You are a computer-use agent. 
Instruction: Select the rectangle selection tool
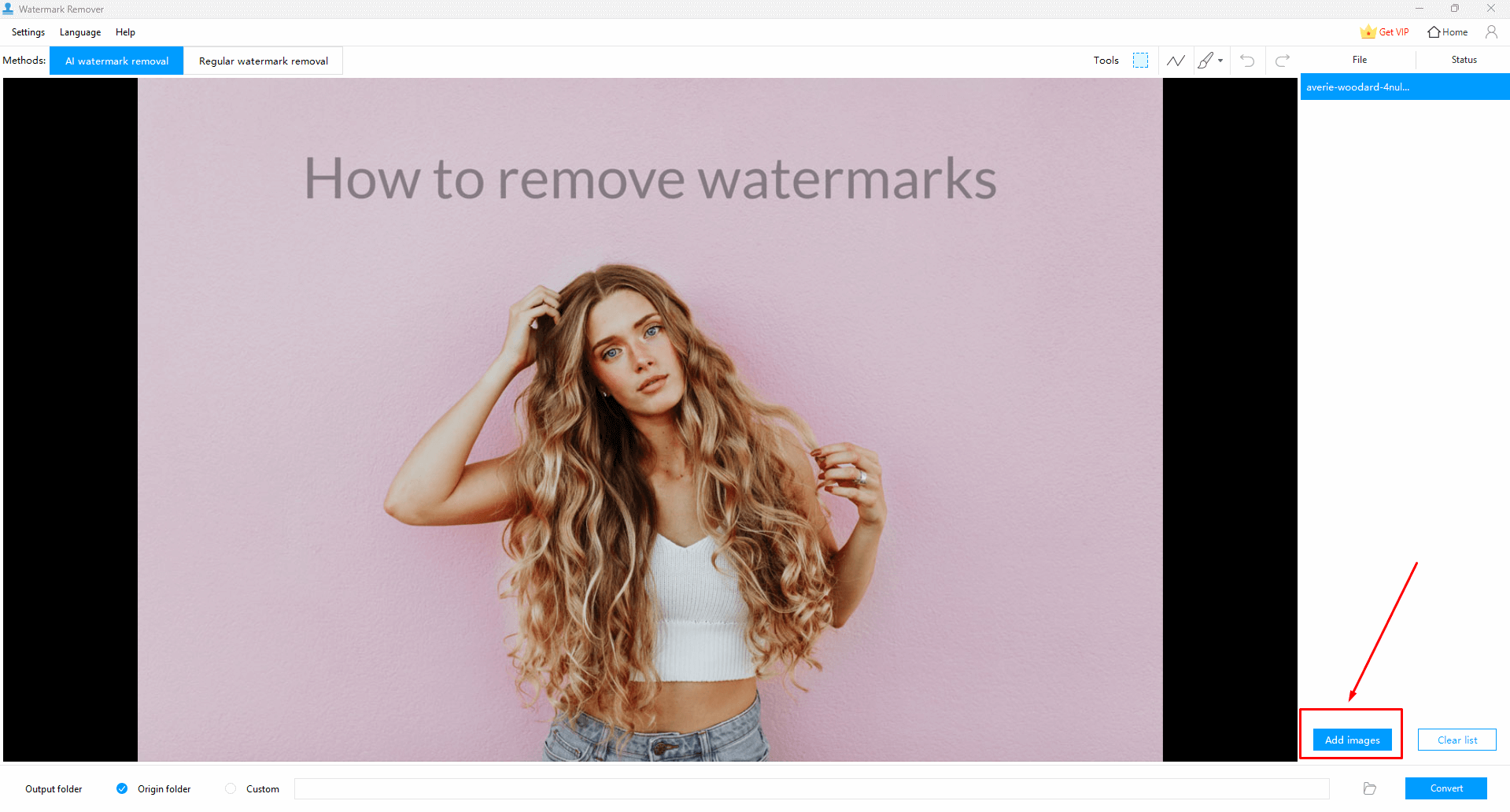[x=1140, y=61]
